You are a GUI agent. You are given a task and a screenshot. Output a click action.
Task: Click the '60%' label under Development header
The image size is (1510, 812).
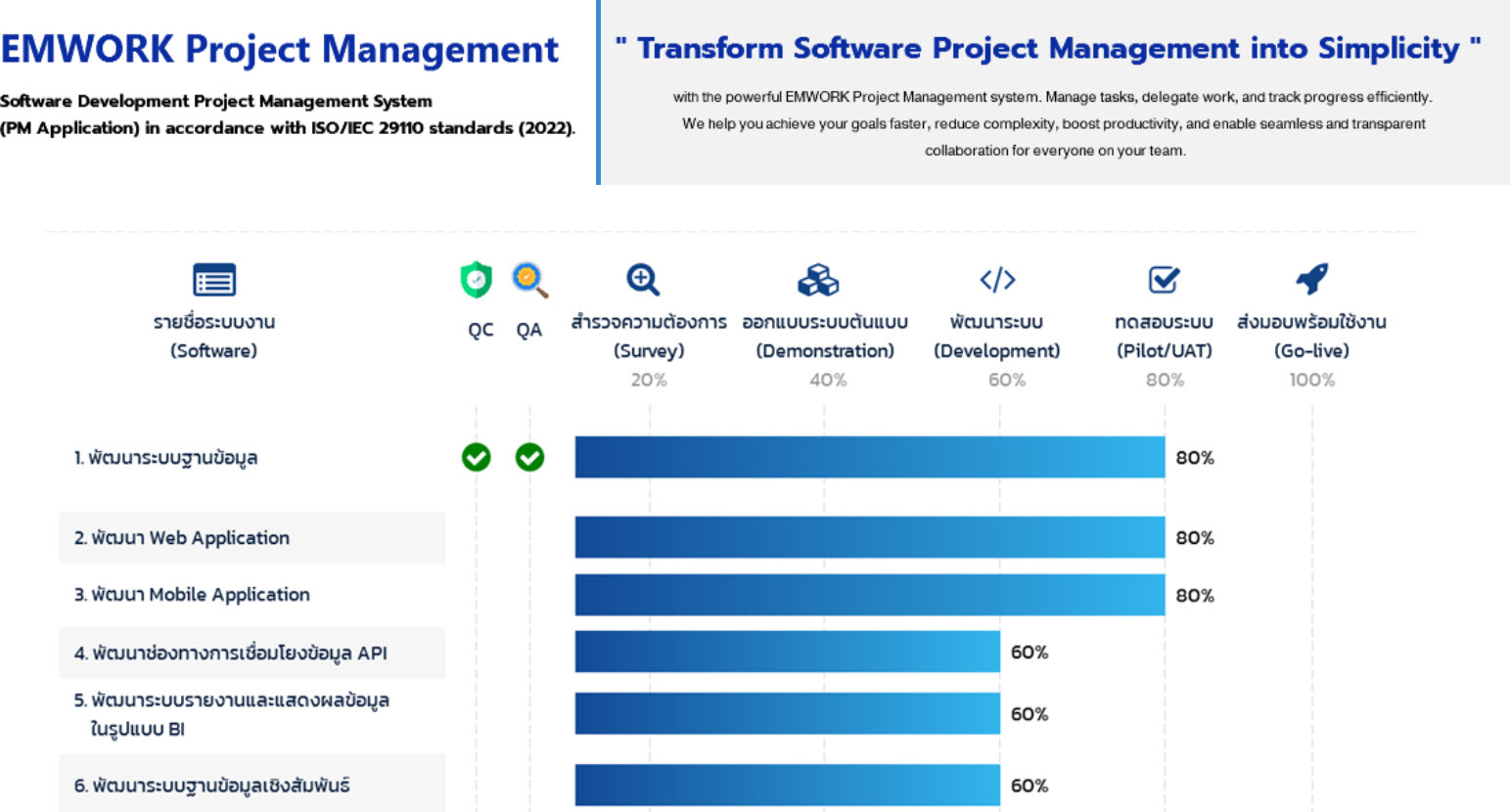[1007, 380]
